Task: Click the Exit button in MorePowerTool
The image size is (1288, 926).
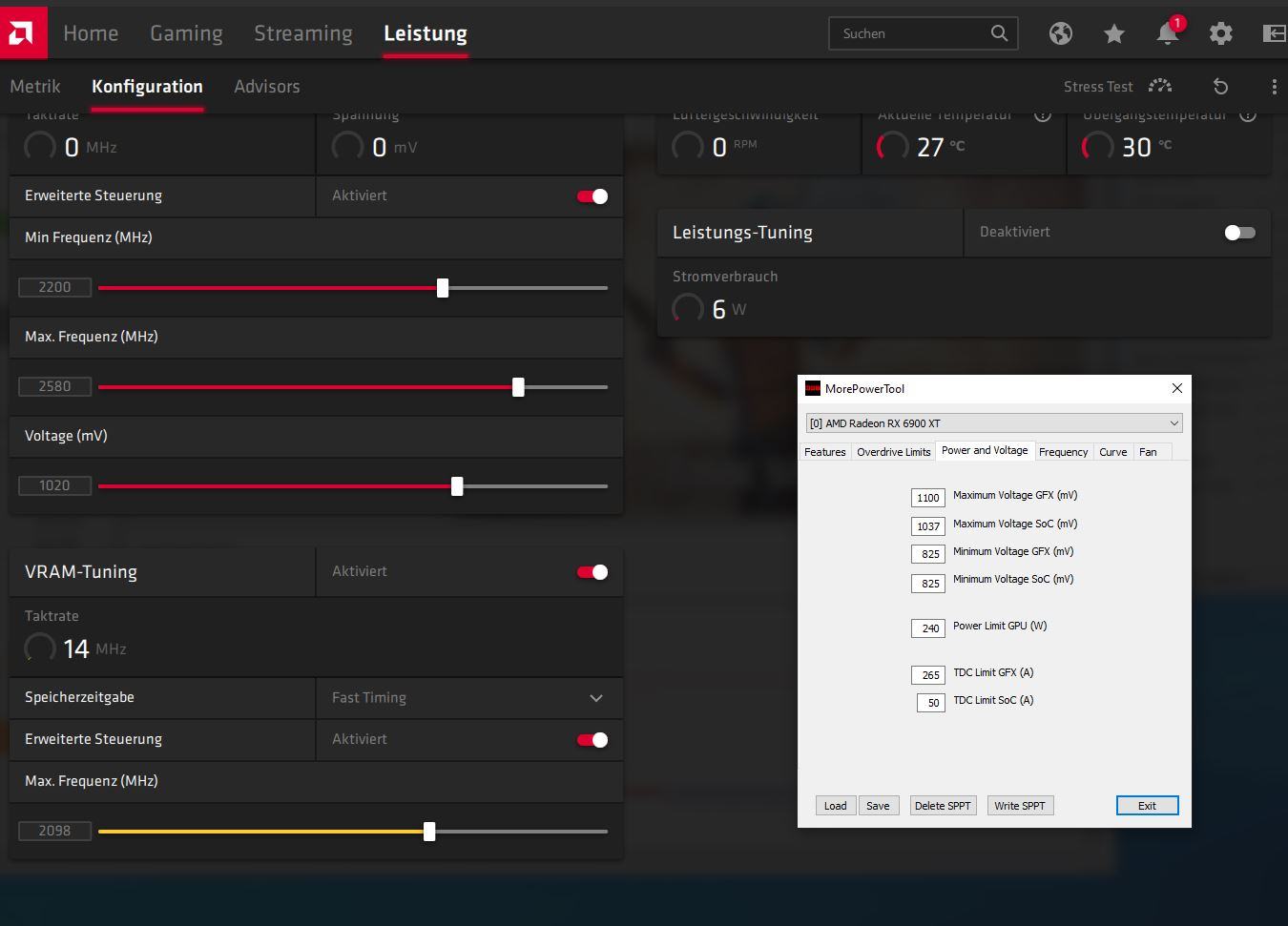Action: coord(1147,806)
